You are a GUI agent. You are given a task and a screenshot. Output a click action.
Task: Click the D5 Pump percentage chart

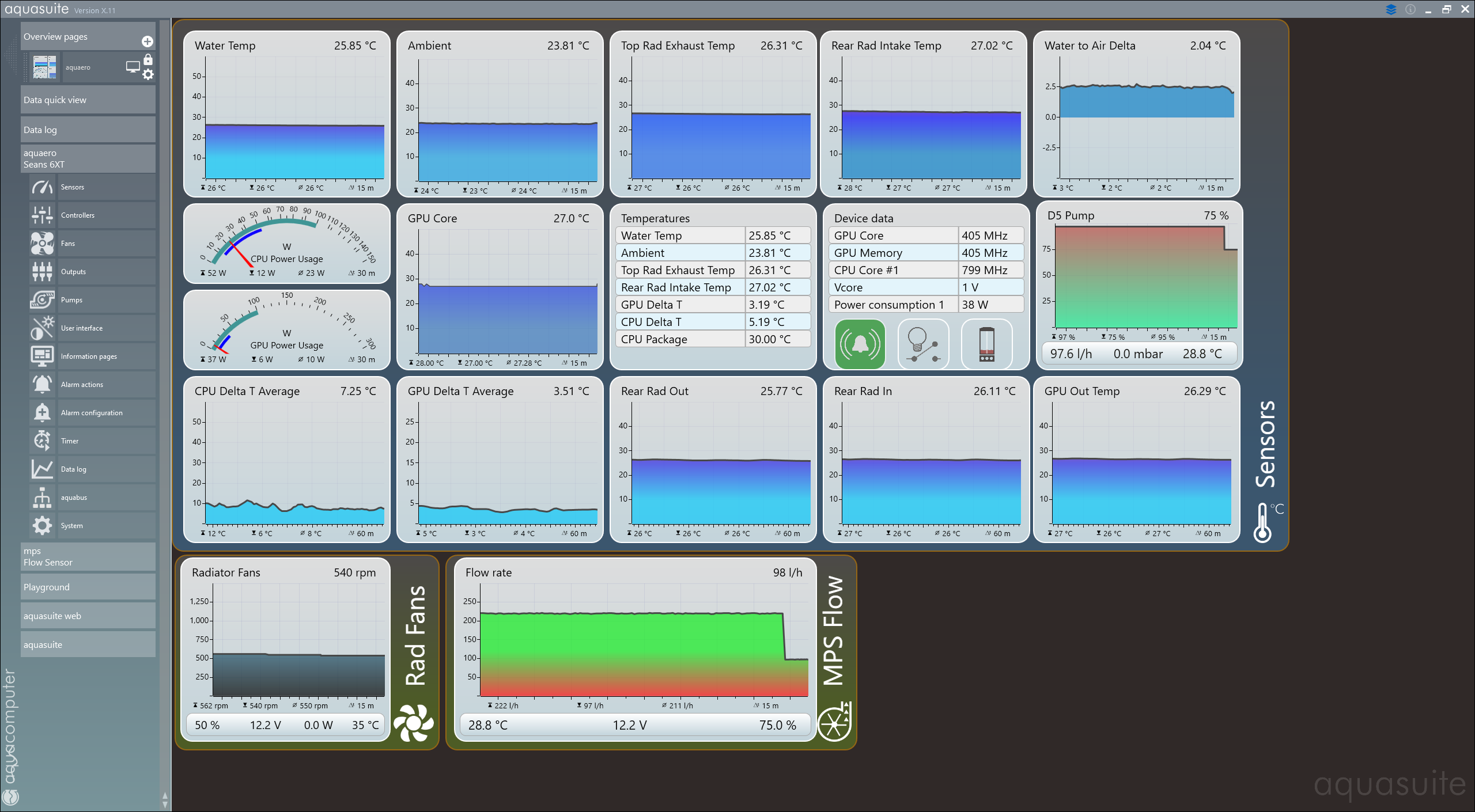pos(1145,276)
